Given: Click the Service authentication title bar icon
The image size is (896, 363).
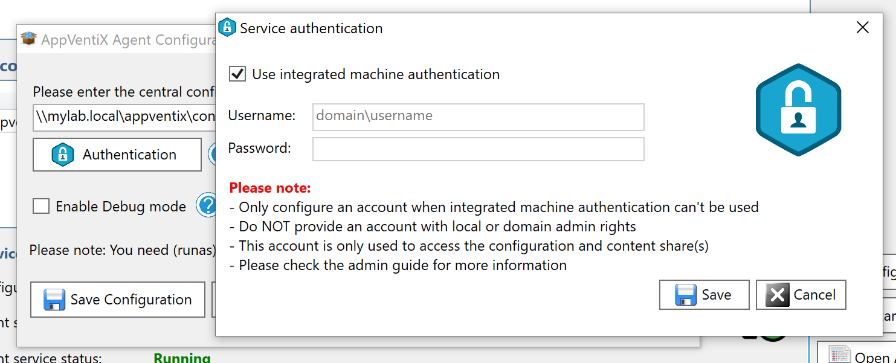Looking at the screenshot, I should click(227, 27).
